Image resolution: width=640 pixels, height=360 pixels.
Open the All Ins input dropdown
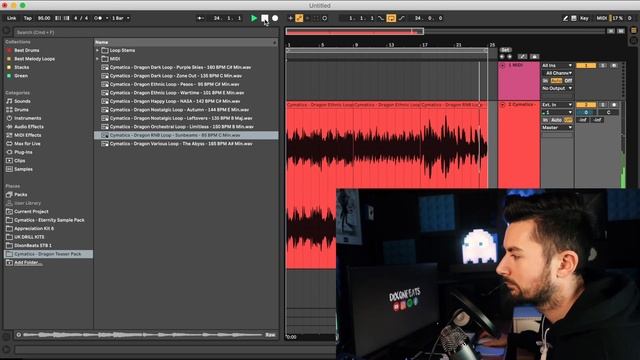[557, 65]
